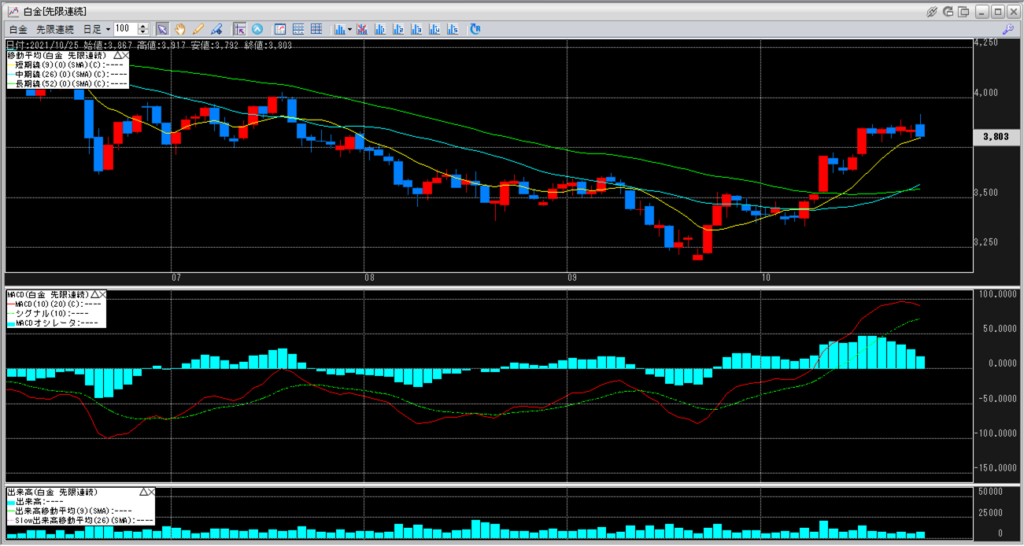Screen dimensions: 1024x546
Task: Click the 08 month marker on time axis
Action: click(369, 278)
